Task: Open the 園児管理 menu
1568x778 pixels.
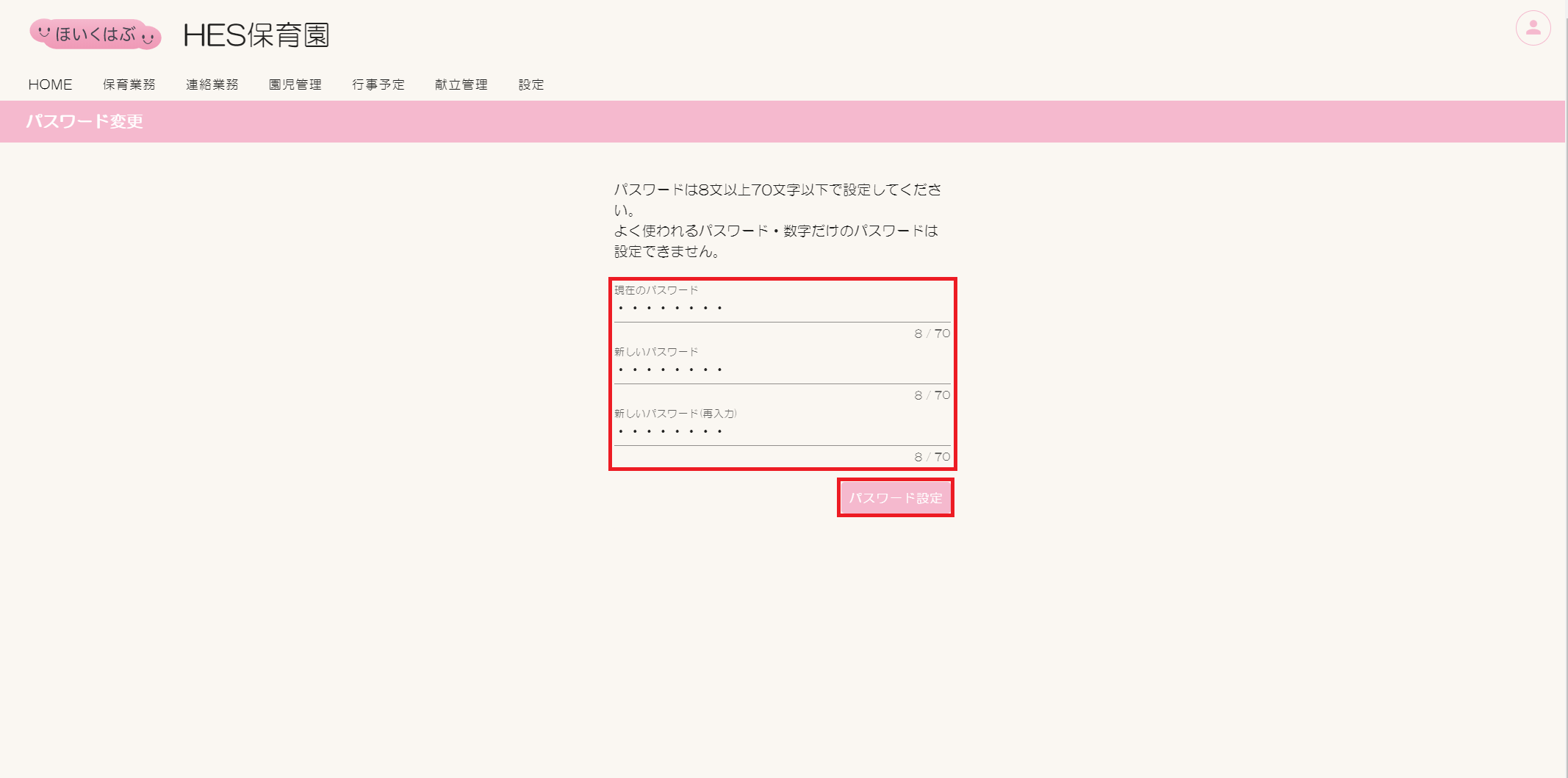Action: 295,84
